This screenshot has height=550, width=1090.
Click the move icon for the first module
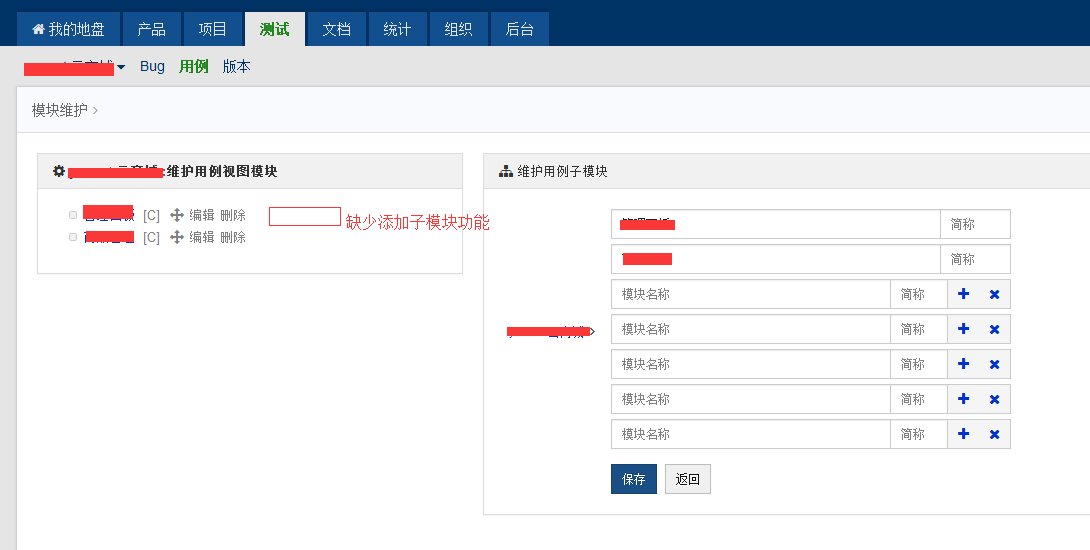[177, 215]
